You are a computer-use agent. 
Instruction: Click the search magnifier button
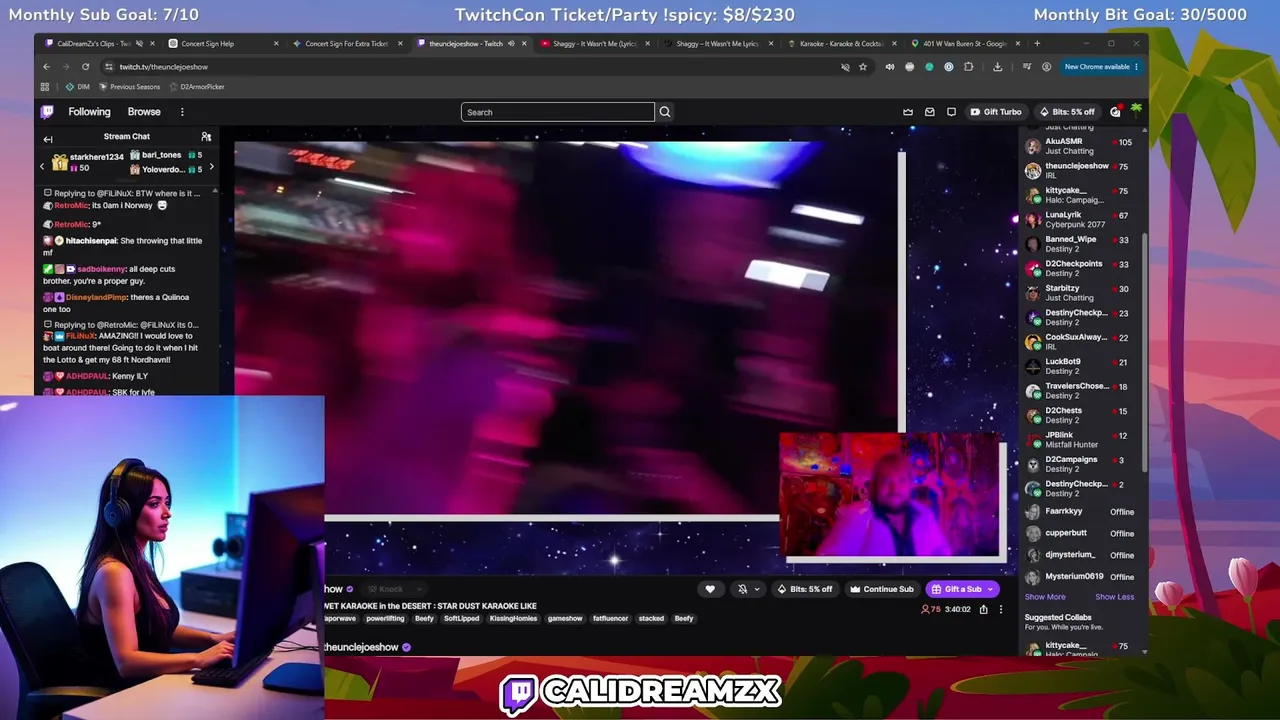[665, 112]
